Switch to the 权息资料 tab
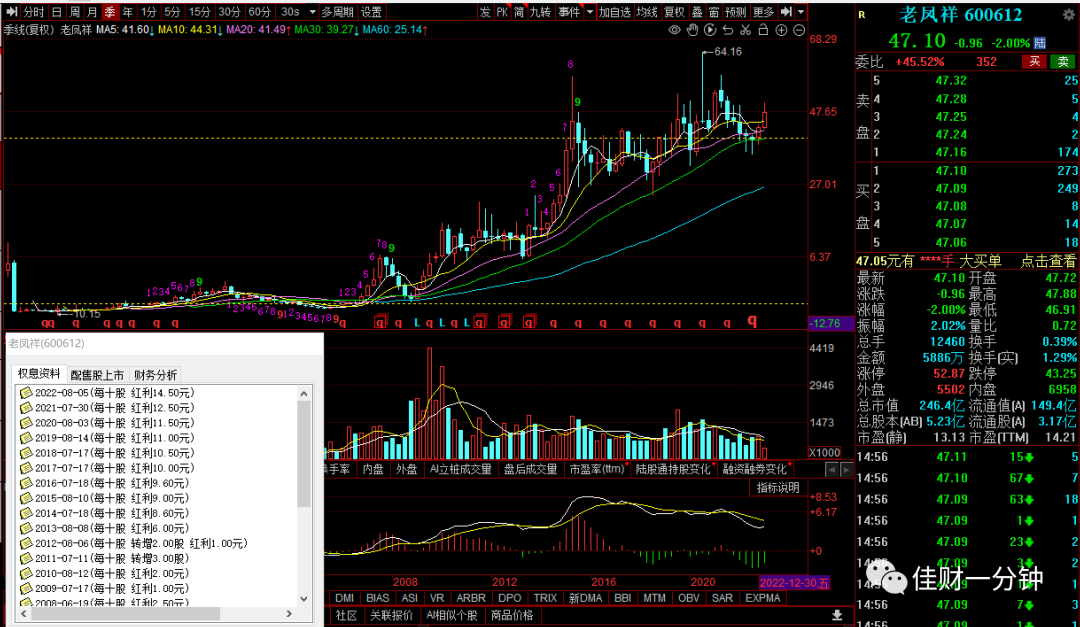The width and height of the screenshot is (1080, 627). (39, 373)
